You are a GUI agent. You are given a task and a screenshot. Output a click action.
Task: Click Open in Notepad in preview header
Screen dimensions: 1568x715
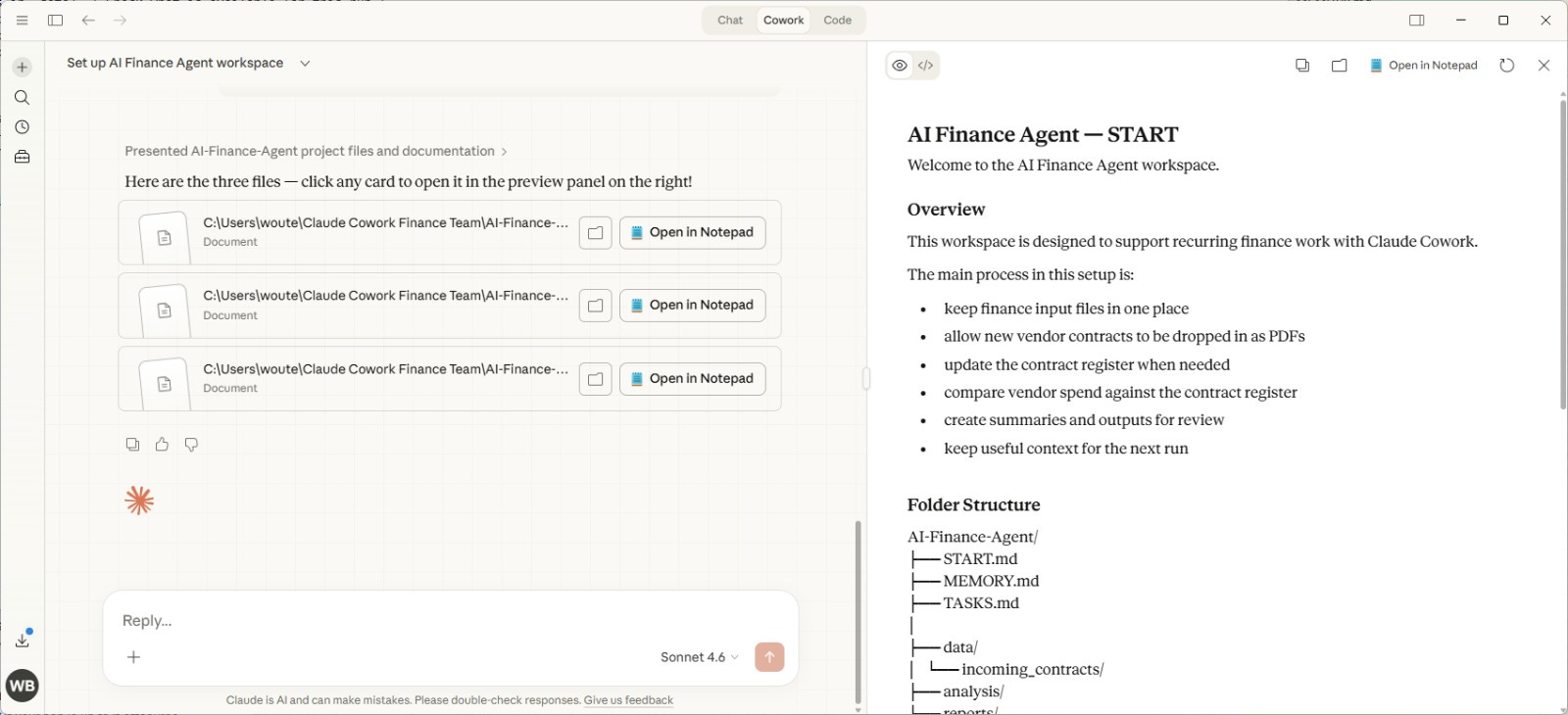(1424, 66)
